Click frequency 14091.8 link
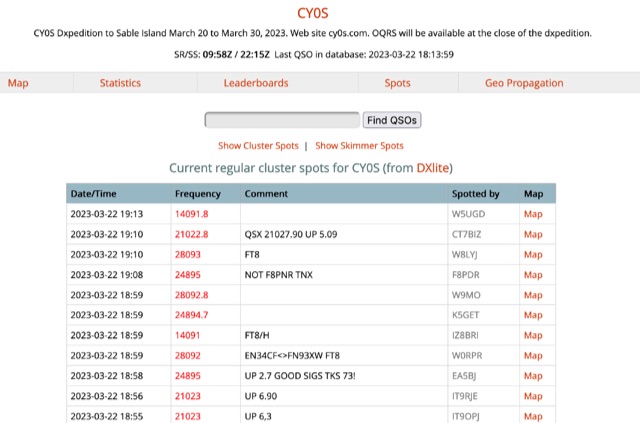The image size is (640, 423). [191, 213]
